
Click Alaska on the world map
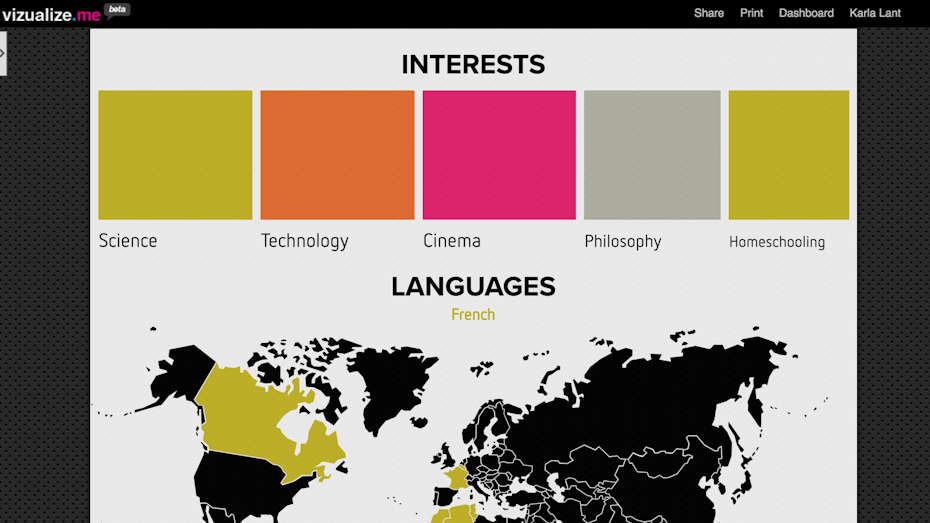[180, 375]
